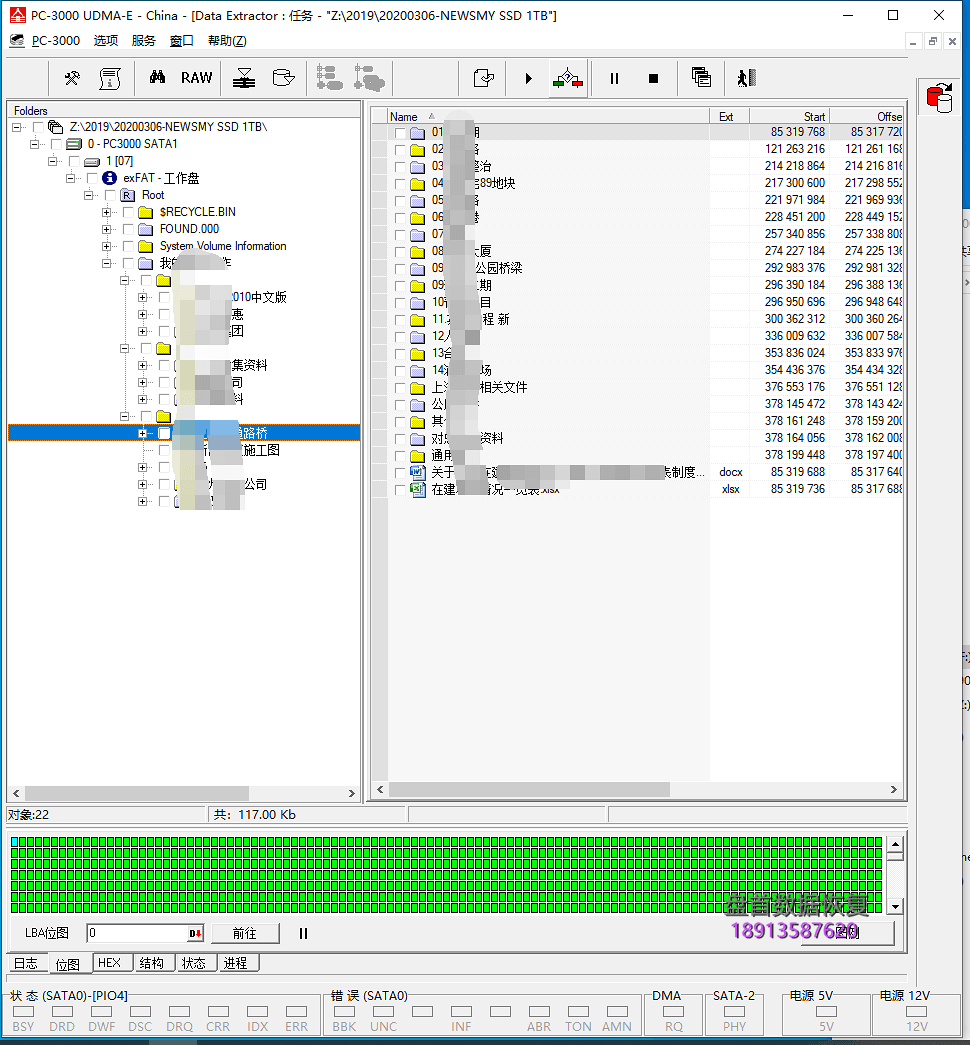Click the LBA位图 input field
Screen dimensions: 970x1045
[139, 933]
